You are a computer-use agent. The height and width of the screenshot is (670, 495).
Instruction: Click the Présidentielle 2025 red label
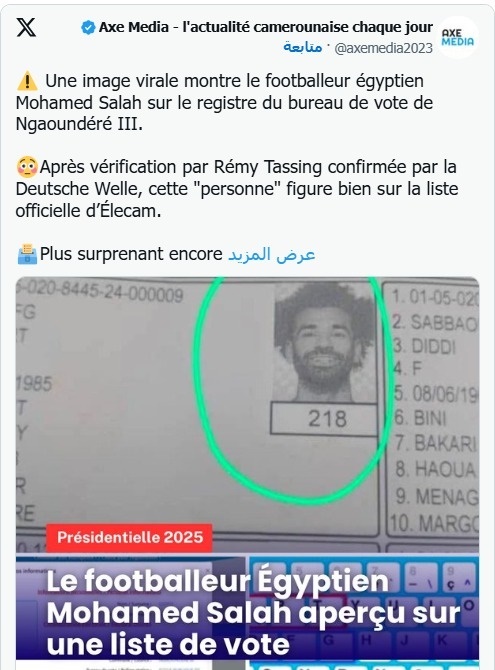click(x=130, y=537)
